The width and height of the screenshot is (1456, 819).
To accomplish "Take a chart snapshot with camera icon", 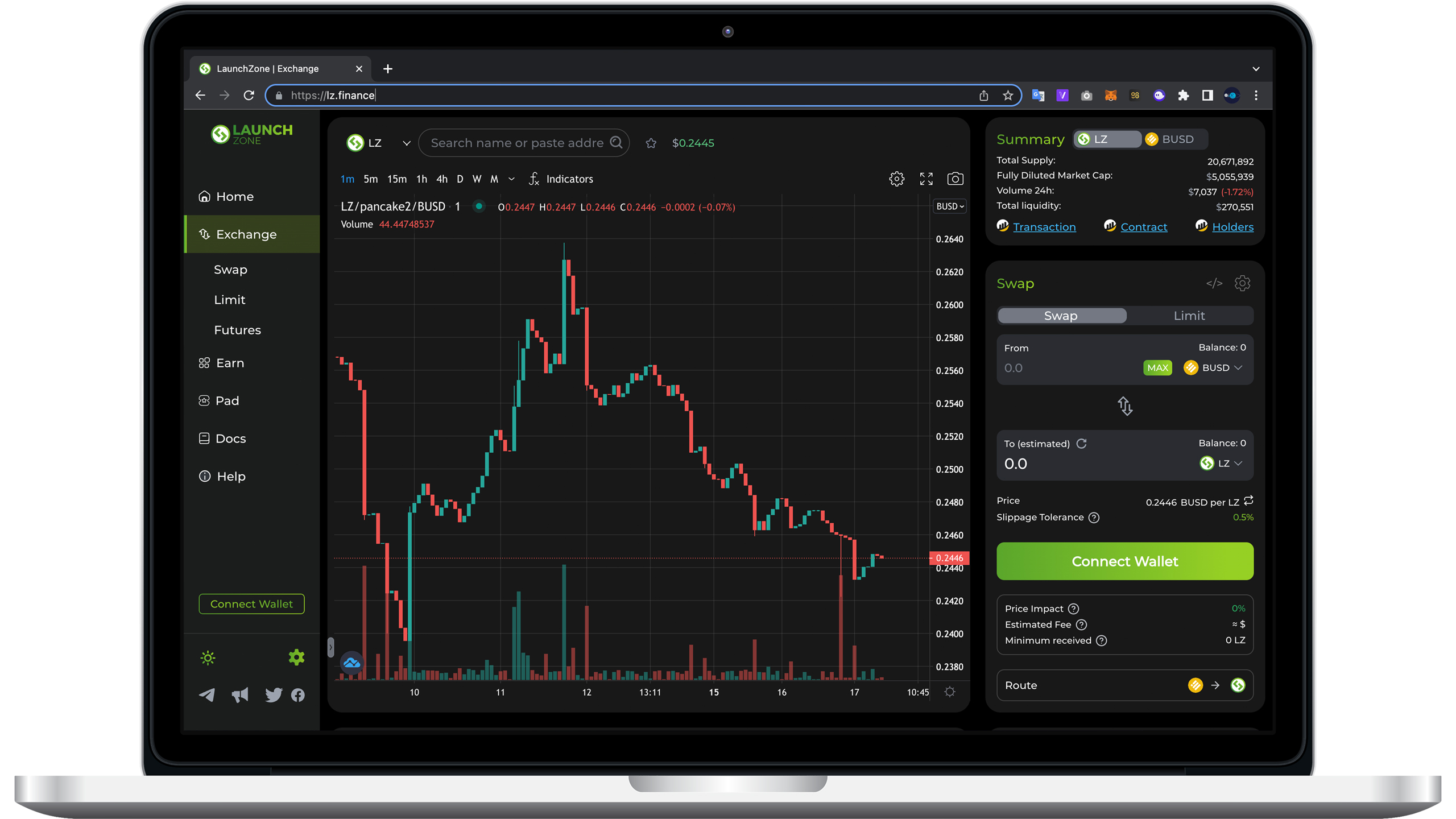I will [x=955, y=179].
